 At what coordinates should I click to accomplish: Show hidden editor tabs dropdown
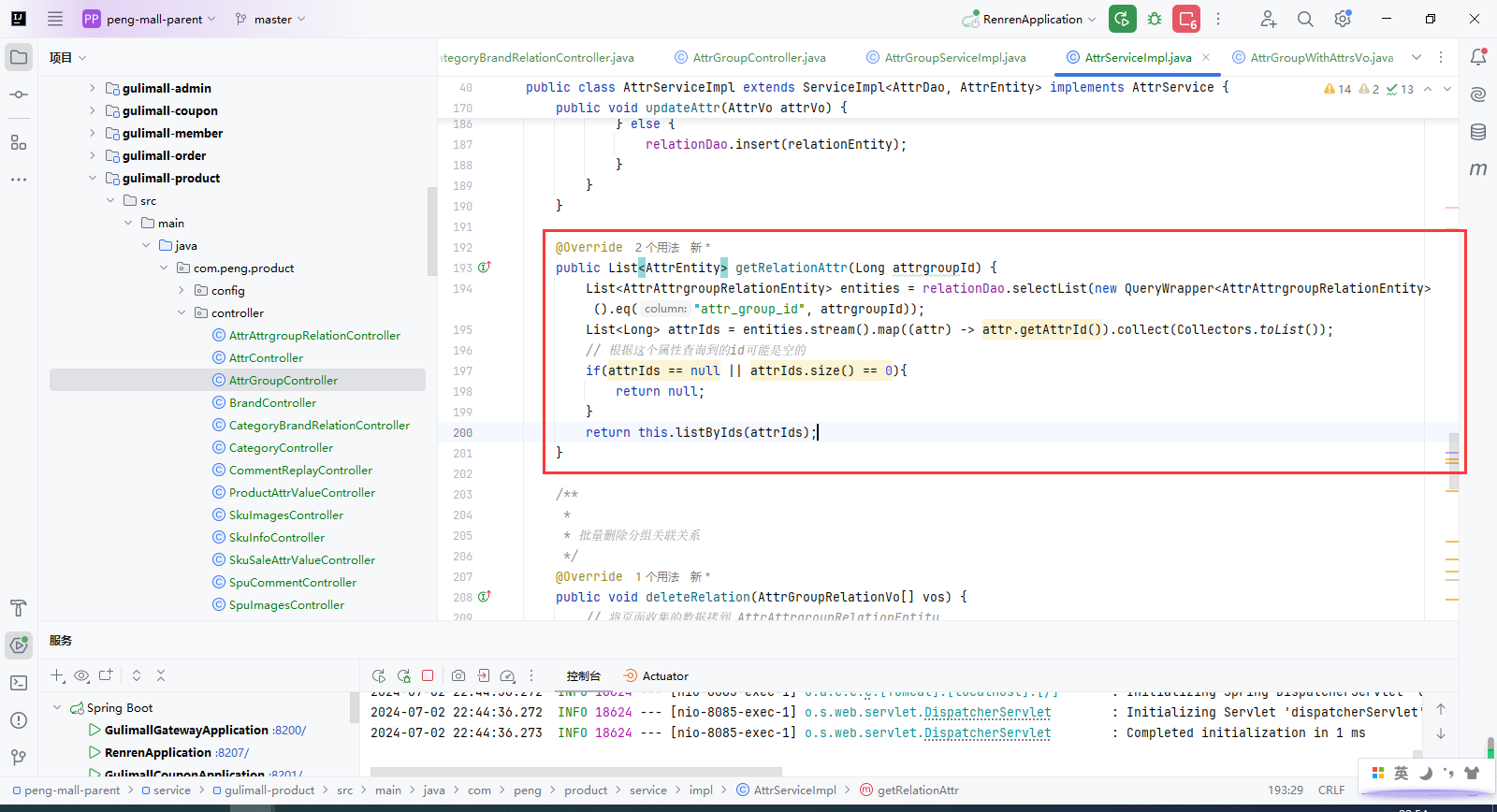click(x=1417, y=57)
